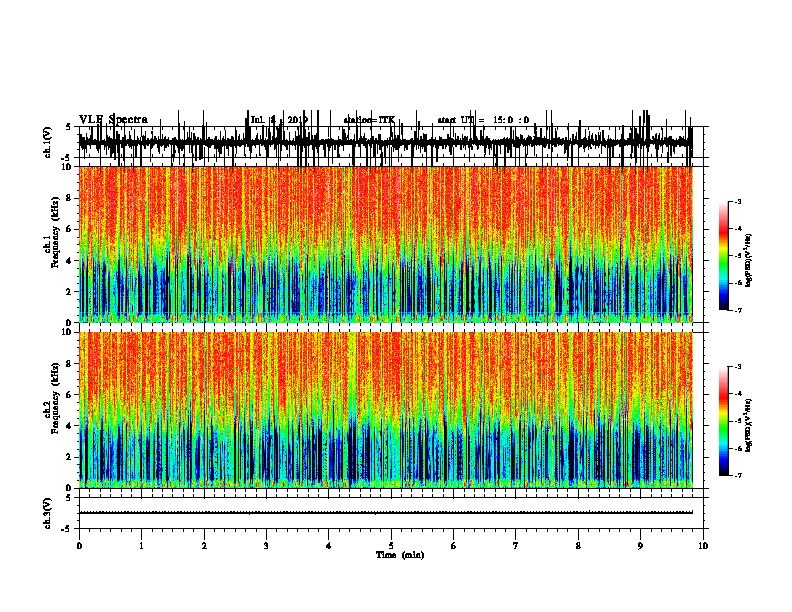Click the time axis tick label 3
The height and width of the screenshot is (612, 792).
(266, 546)
